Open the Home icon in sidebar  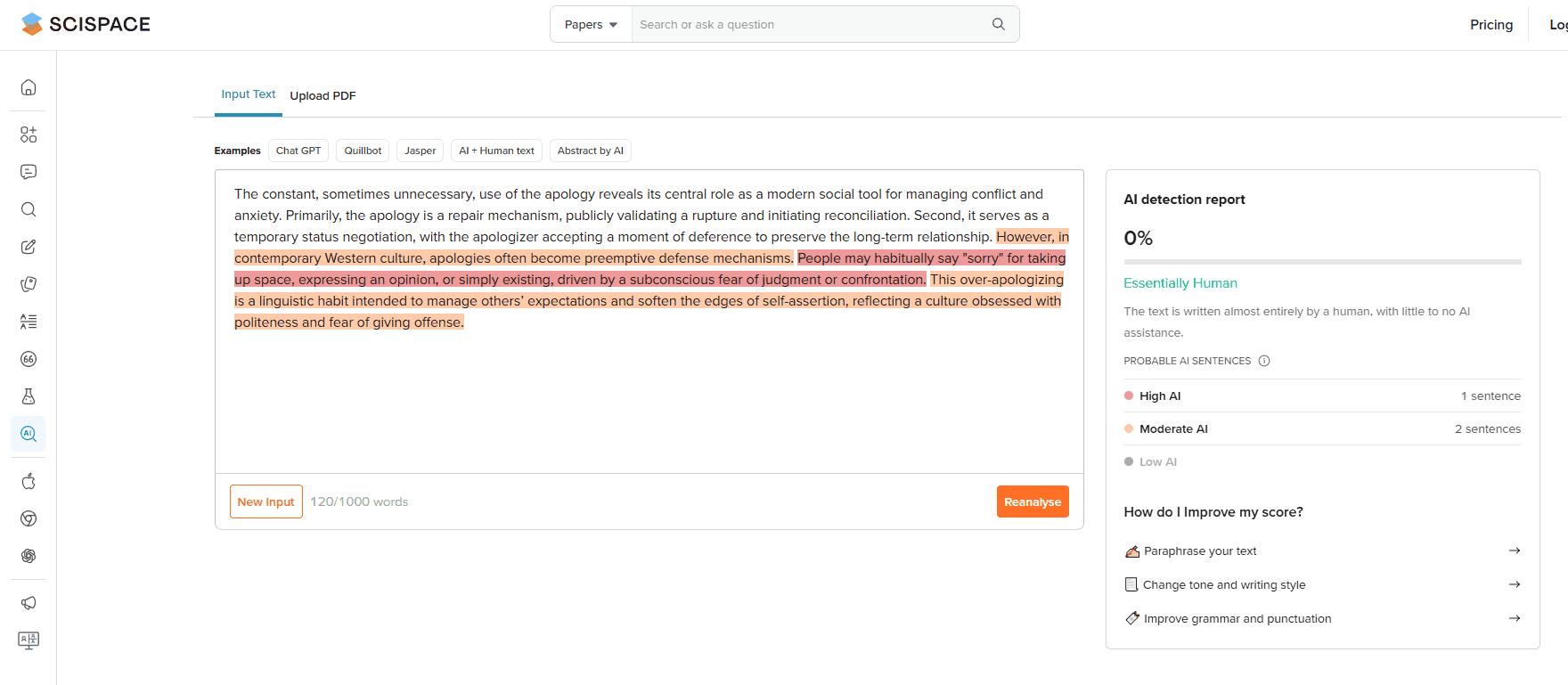[x=29, y=87]
